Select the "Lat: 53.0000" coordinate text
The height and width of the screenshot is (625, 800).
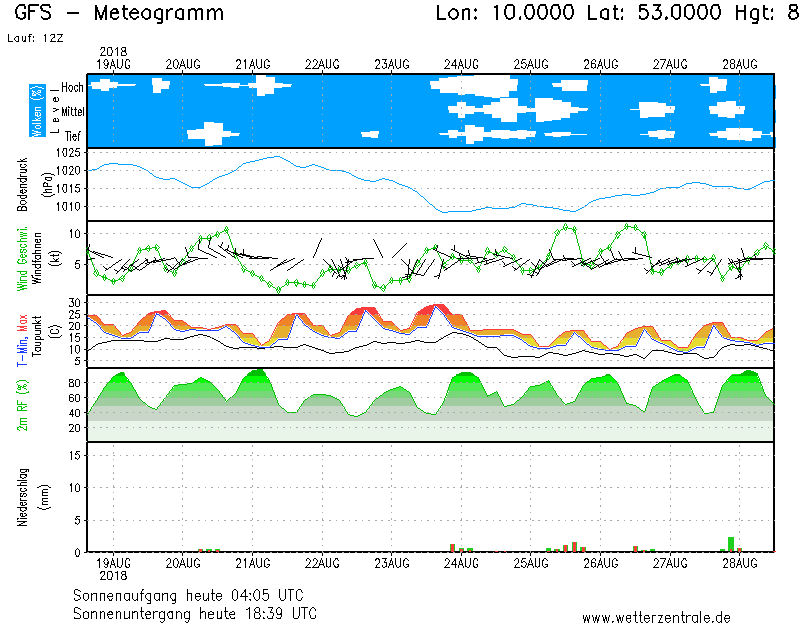(654, 13)
